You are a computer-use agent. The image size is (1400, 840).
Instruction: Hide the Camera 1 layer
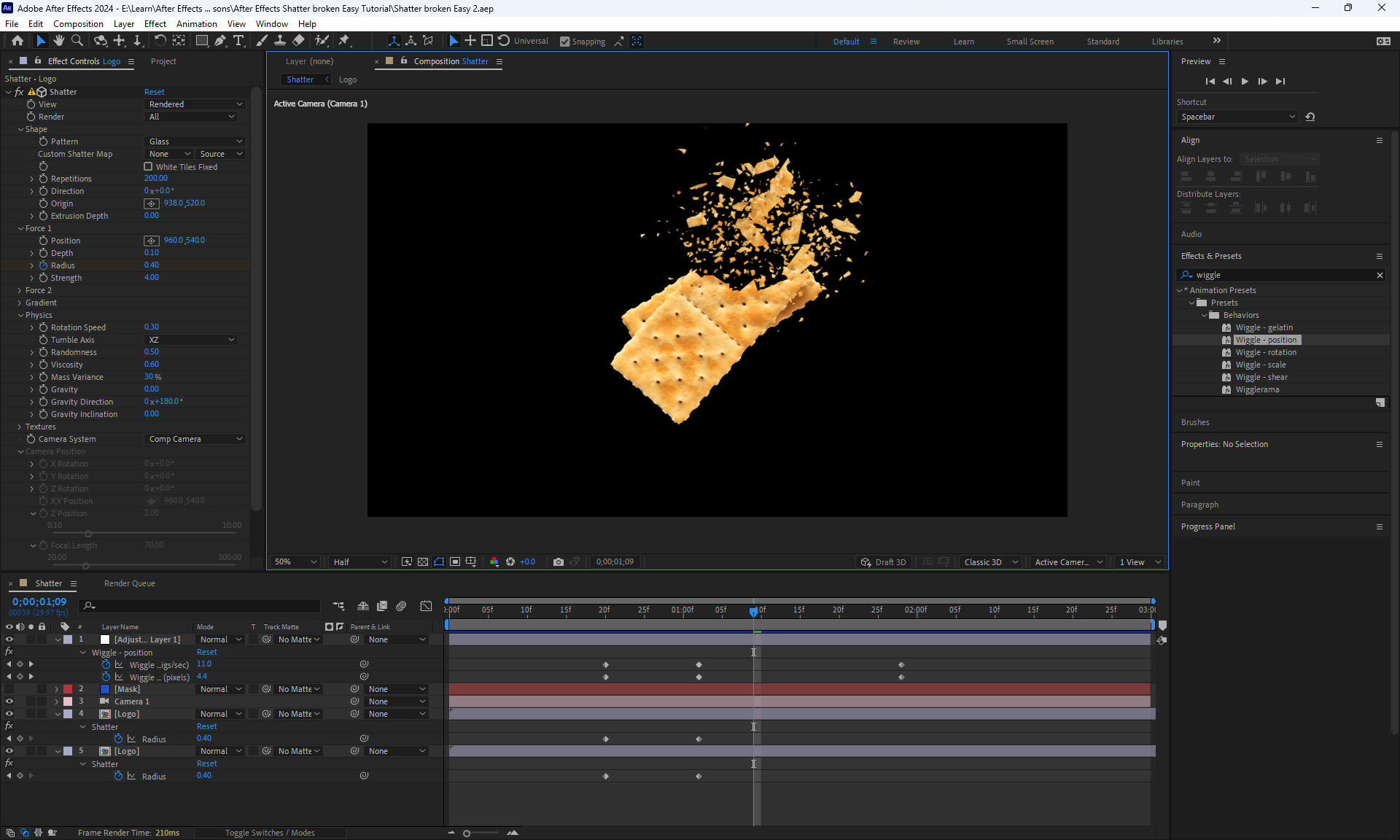[x=9, y=701]
